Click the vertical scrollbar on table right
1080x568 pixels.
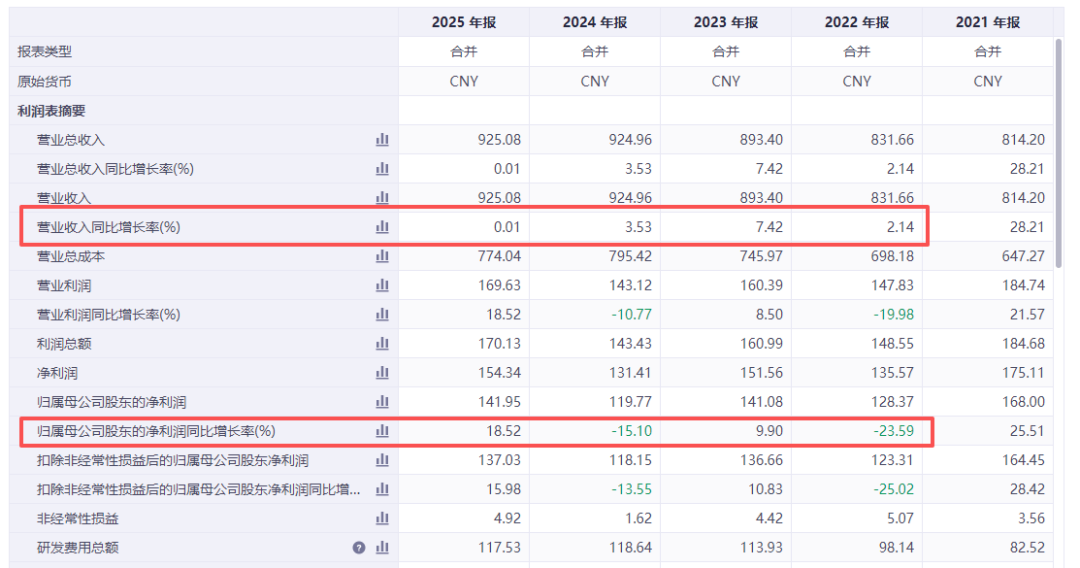(x=1059, y=154)
